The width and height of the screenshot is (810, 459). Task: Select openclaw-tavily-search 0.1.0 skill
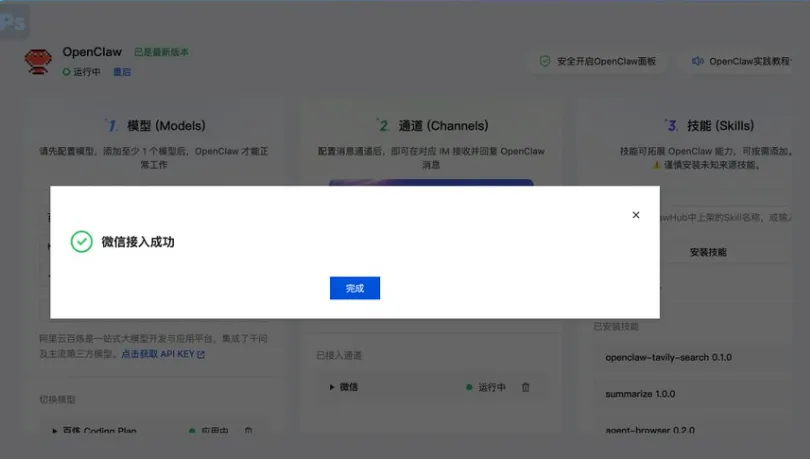click(x=668, y=357)
